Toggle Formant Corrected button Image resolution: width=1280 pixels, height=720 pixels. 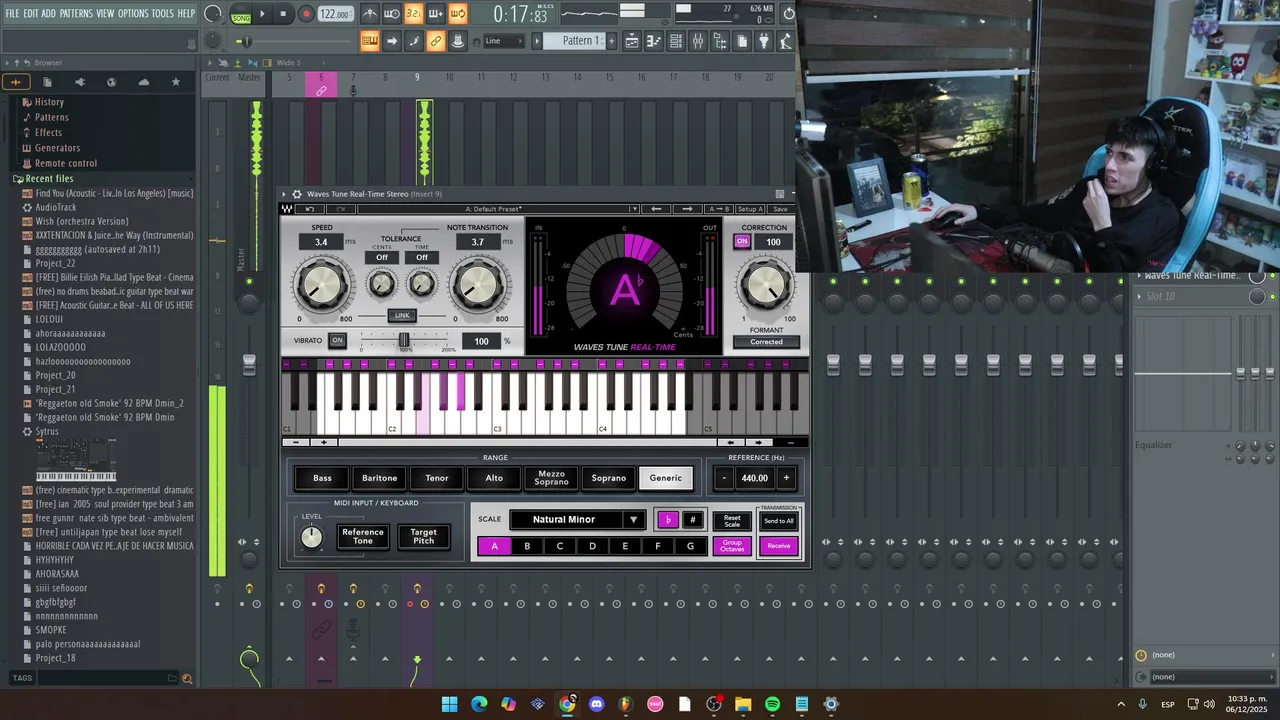766,342
